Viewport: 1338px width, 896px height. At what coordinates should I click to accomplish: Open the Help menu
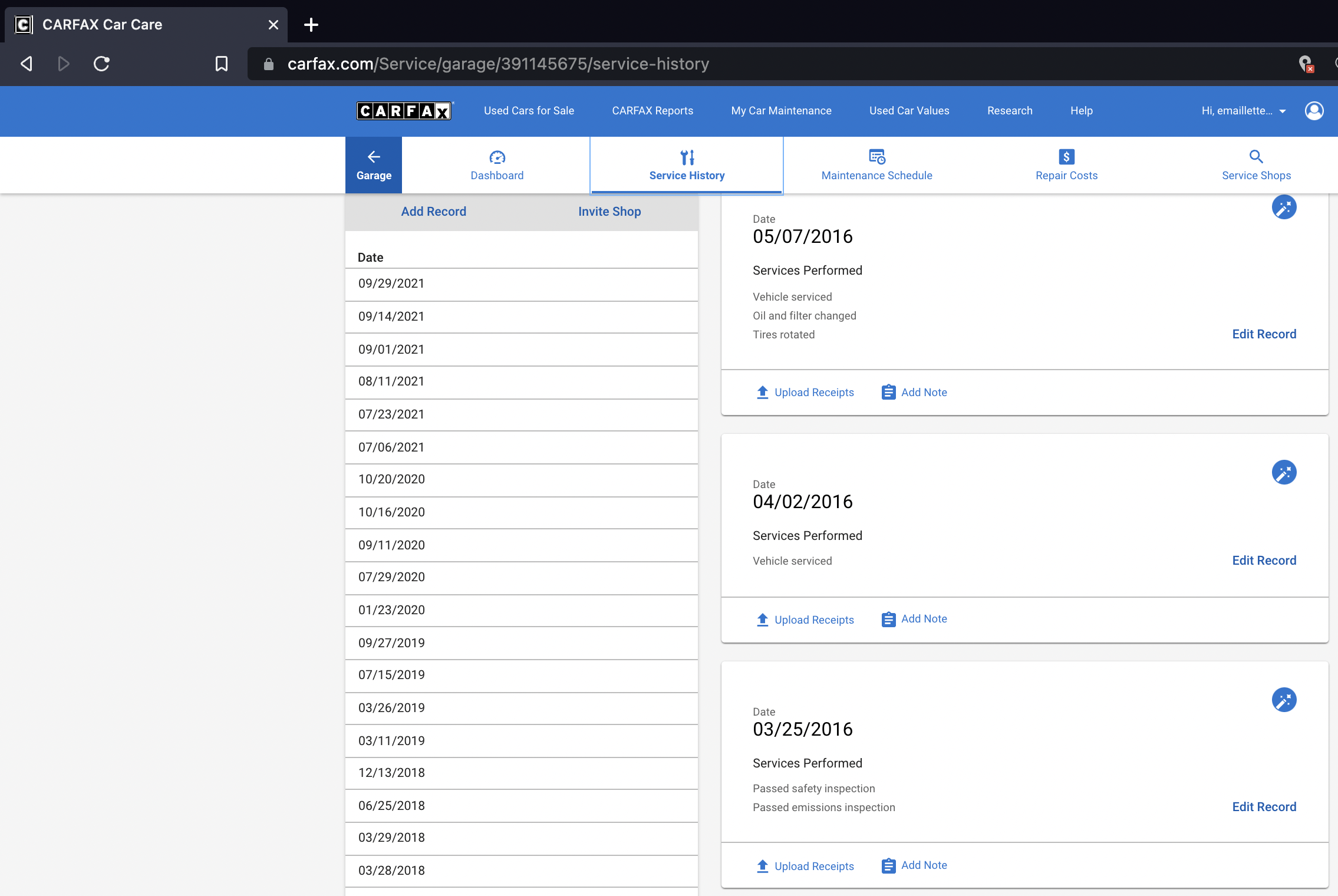click(1081, 111)
